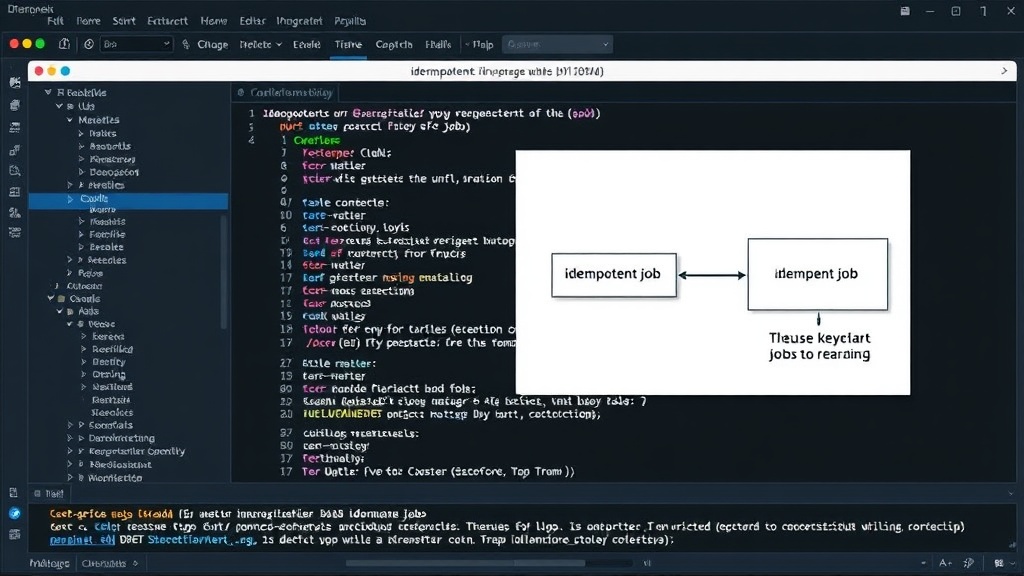Open the Filt menu
Screen dimensions: 1024x576
tap(56, 21)
